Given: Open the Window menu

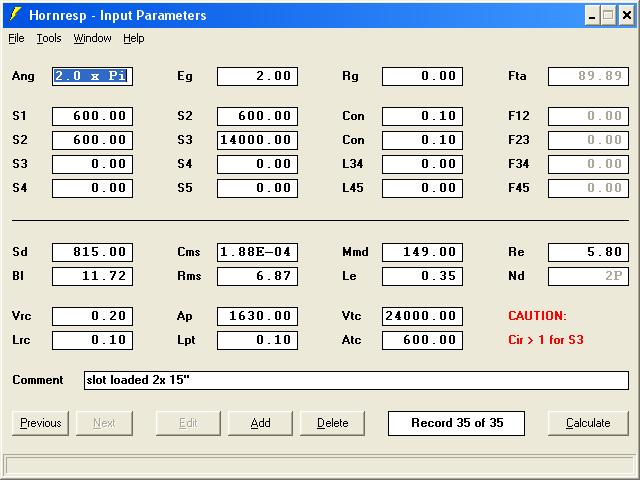Looking at the screenshot, I should pyautogui.click(x=92, y=38).
